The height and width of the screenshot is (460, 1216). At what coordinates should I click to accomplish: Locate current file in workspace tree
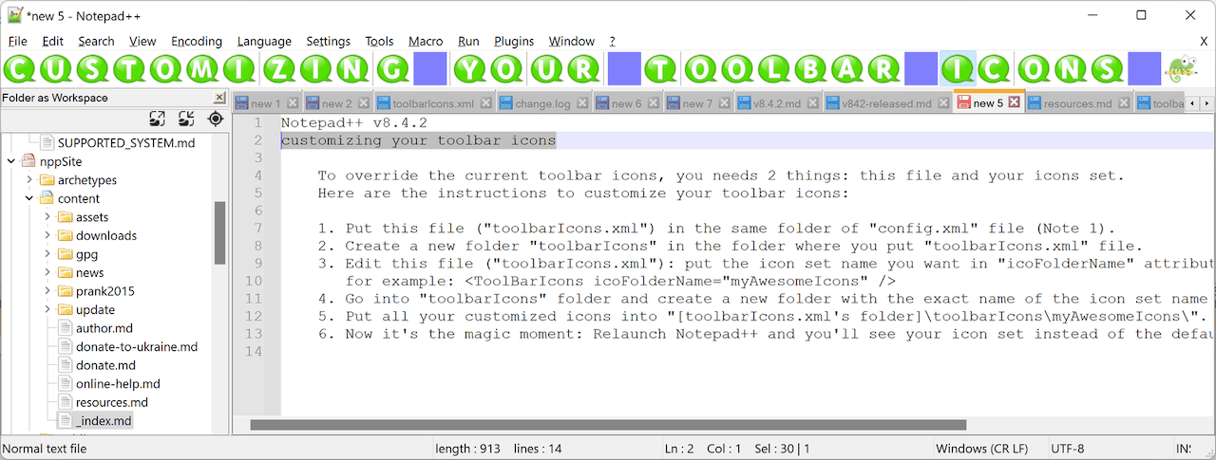215,118
